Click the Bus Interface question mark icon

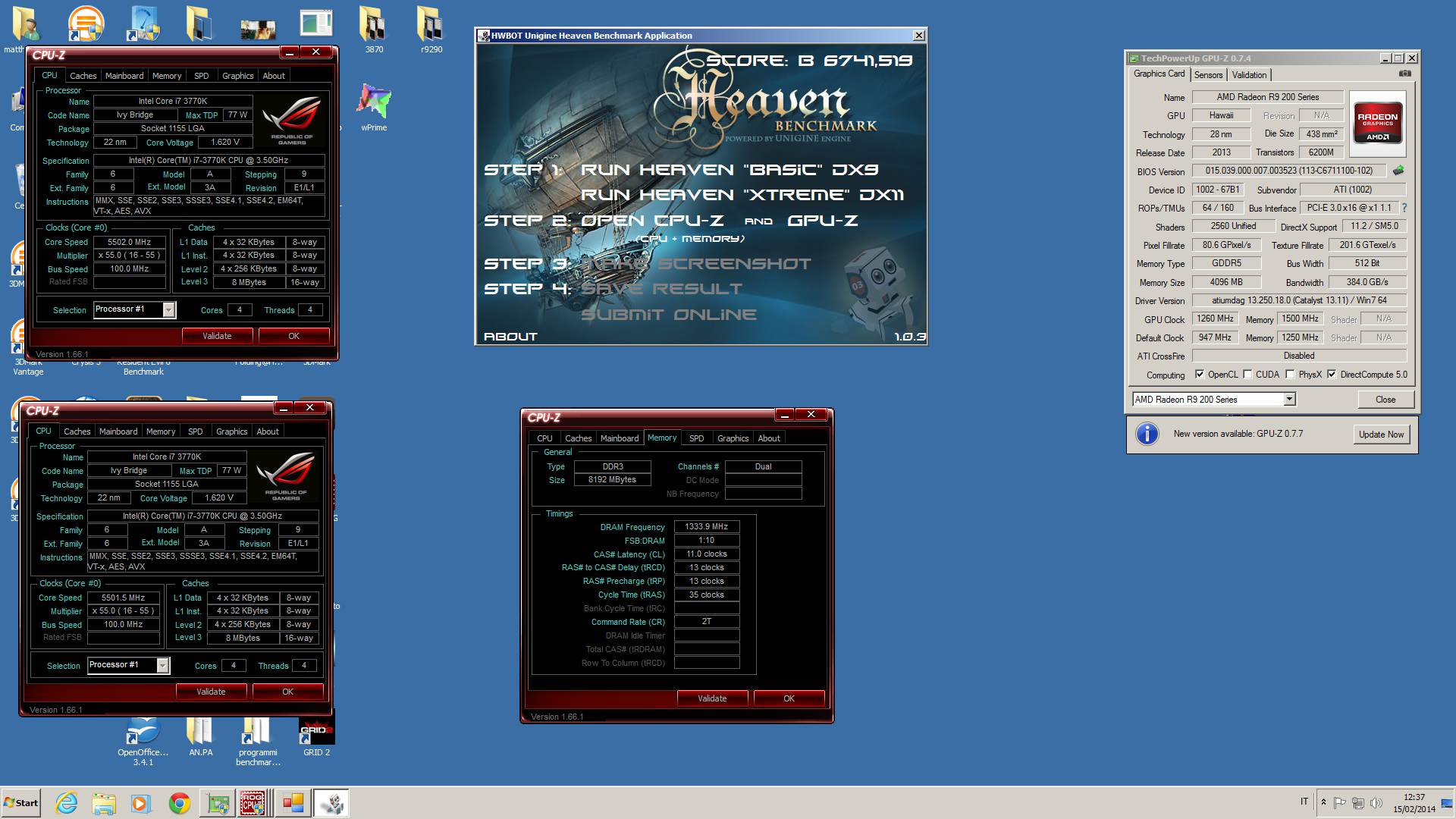click(x=1404, y=208)
